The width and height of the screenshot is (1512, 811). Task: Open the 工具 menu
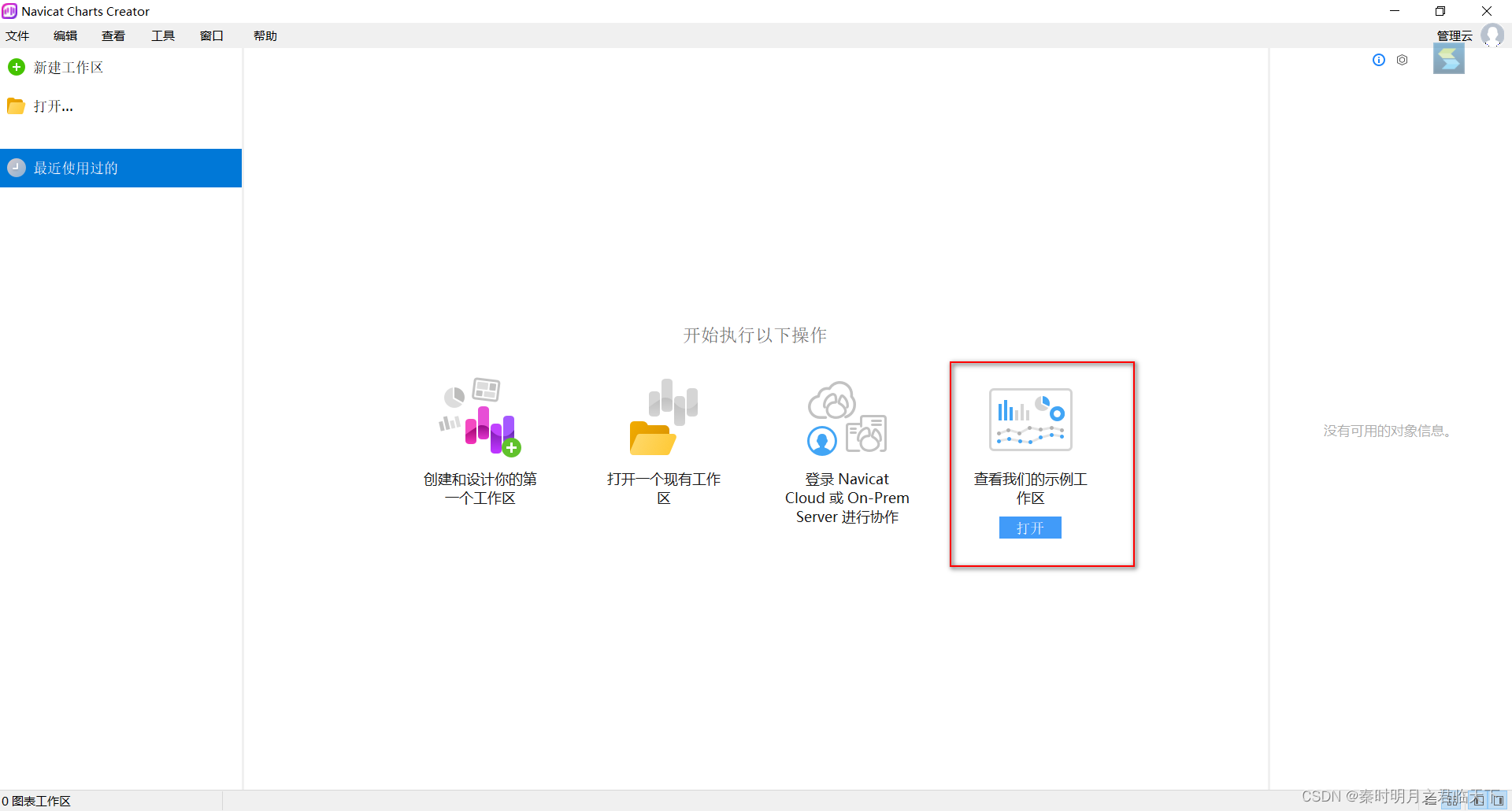pos(163,35)
